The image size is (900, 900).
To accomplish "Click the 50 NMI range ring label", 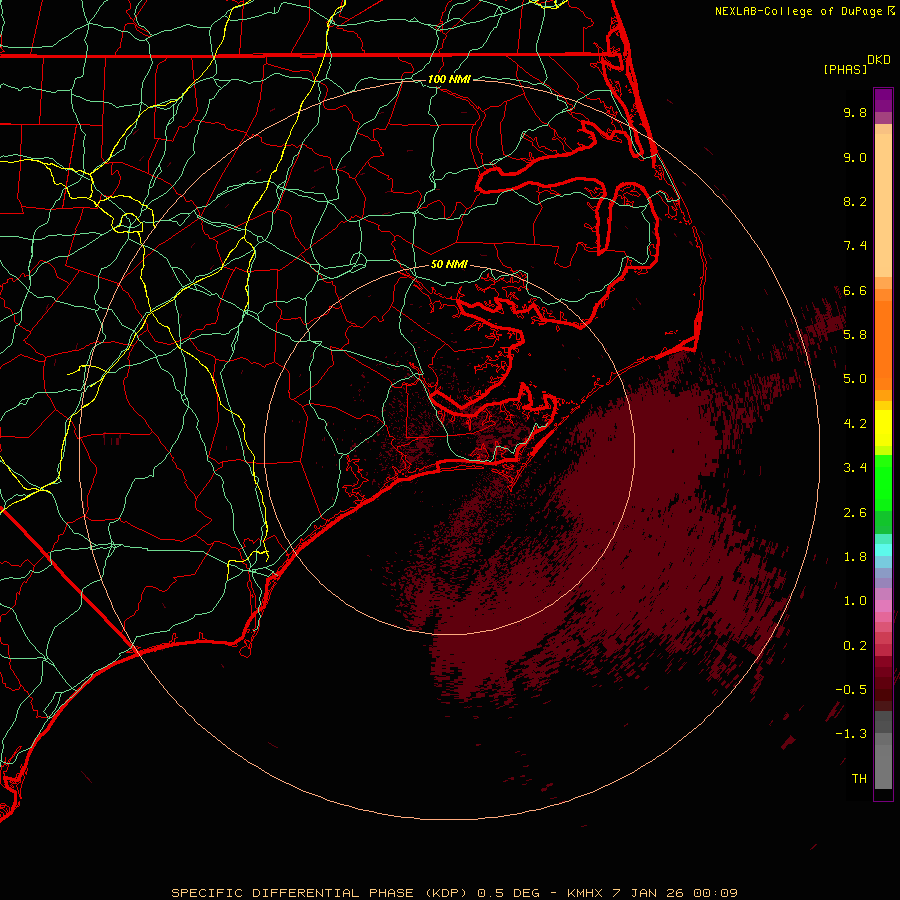I will (449, 265).
